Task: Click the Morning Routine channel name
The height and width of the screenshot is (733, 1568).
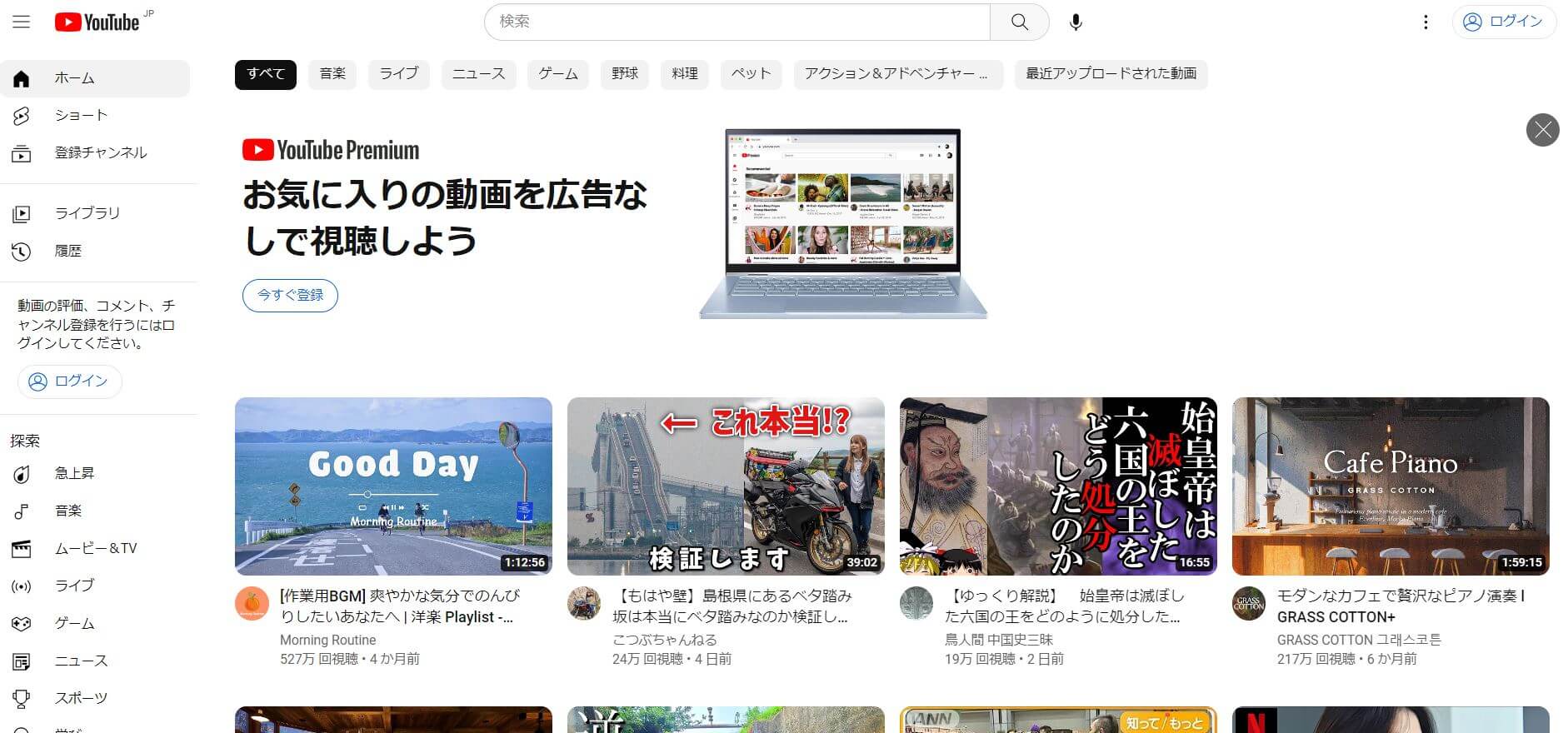Action: pos(328,641)
